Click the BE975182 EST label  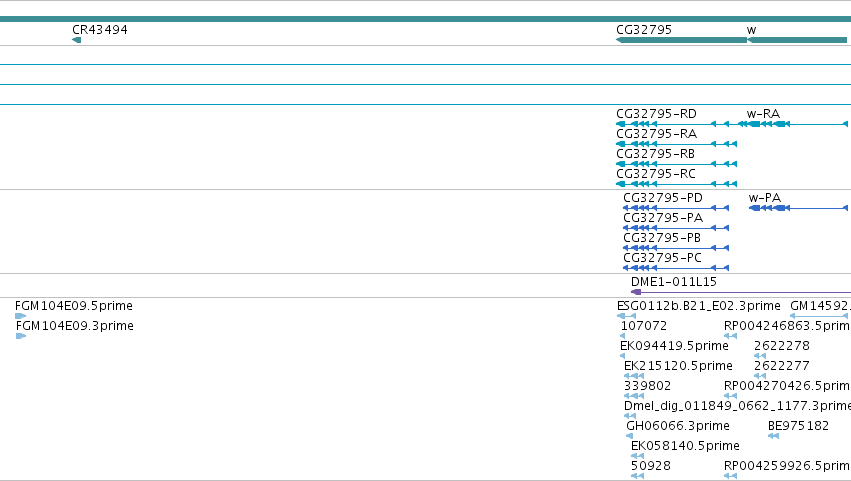[798, 427]
